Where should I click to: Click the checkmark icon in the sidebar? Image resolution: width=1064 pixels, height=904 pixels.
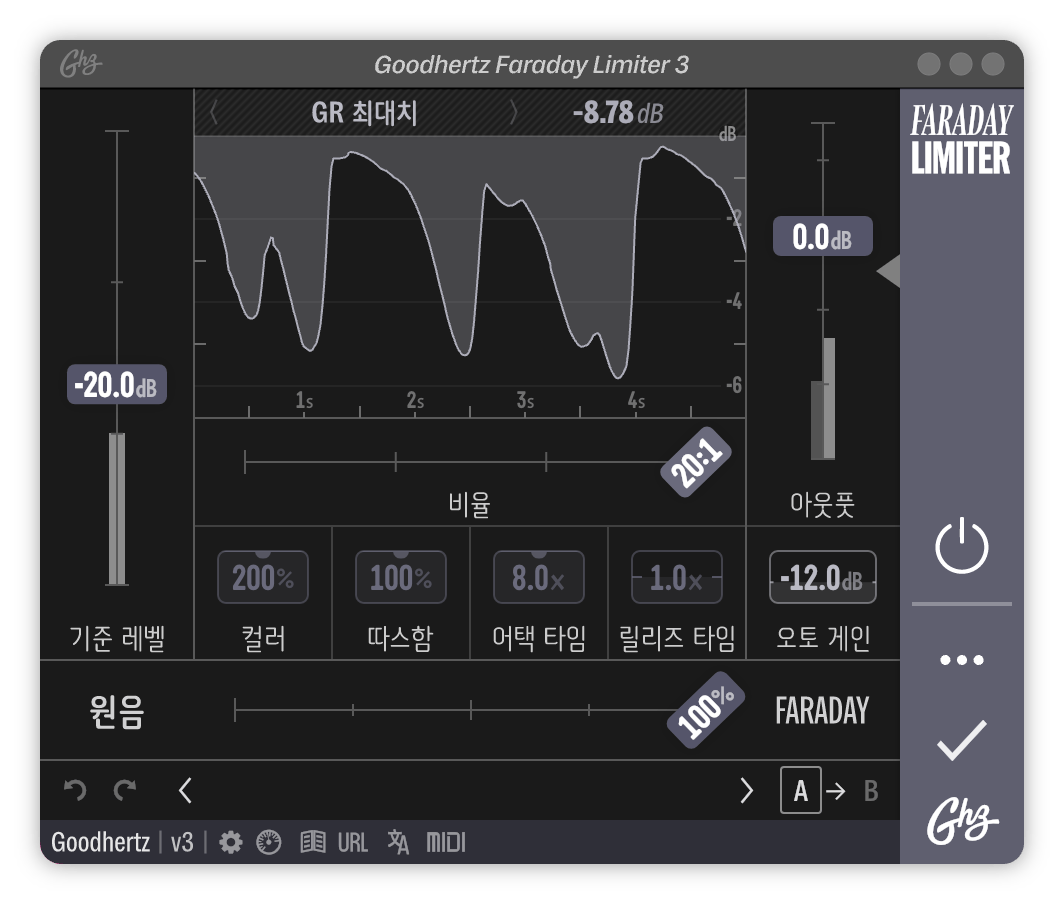961,739
